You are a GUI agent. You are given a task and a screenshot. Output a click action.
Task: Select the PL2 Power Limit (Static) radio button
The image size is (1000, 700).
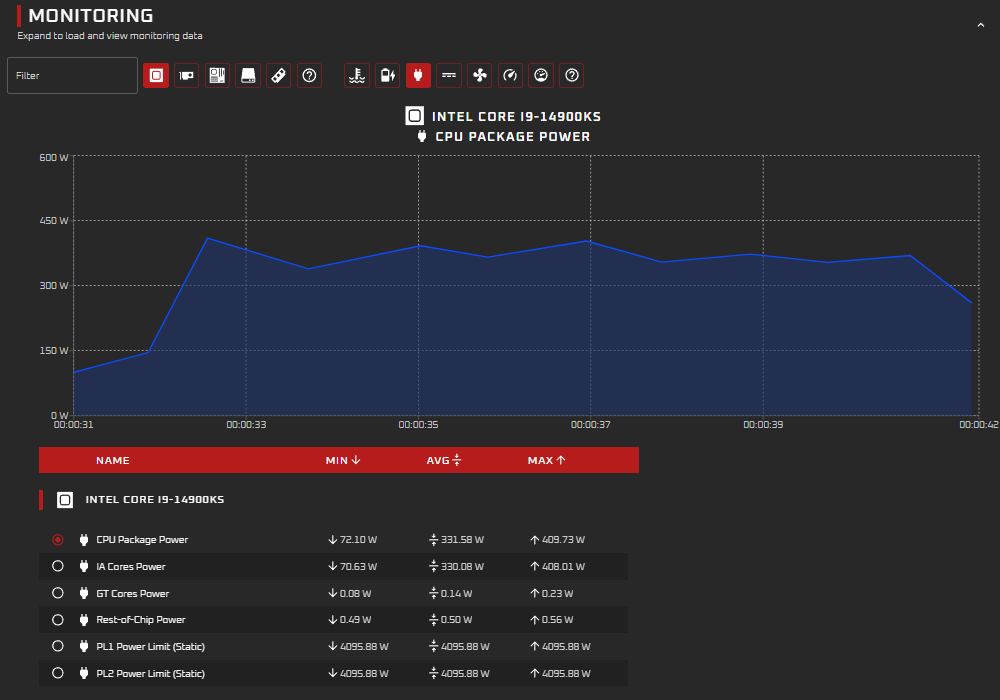58,673
